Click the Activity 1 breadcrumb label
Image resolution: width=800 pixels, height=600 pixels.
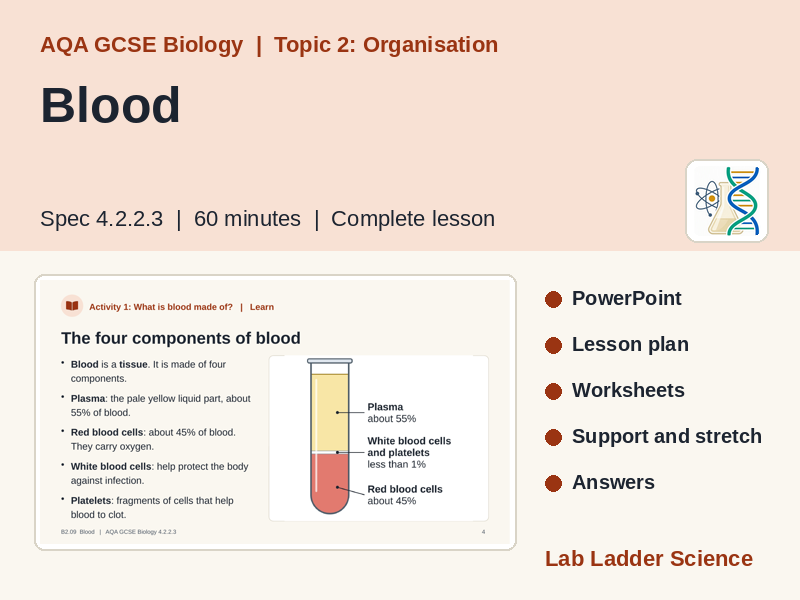161,307
